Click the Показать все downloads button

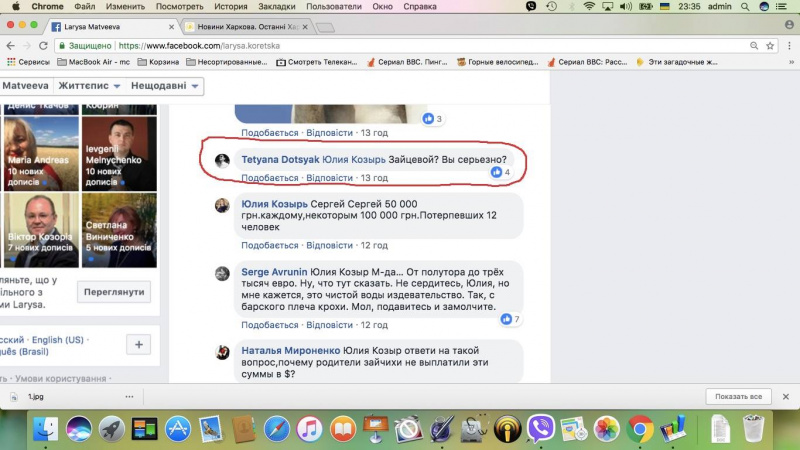pos(739,397)
